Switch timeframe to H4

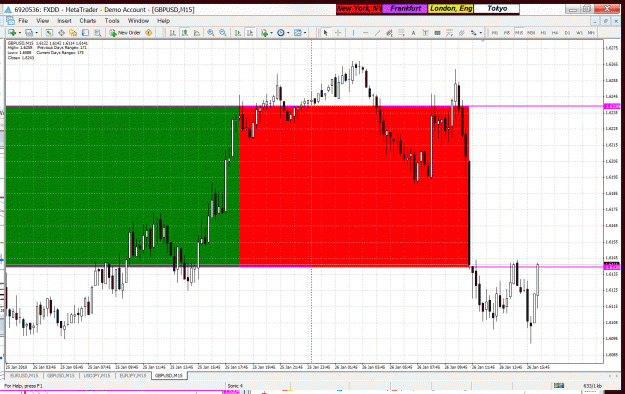point(555,33)
